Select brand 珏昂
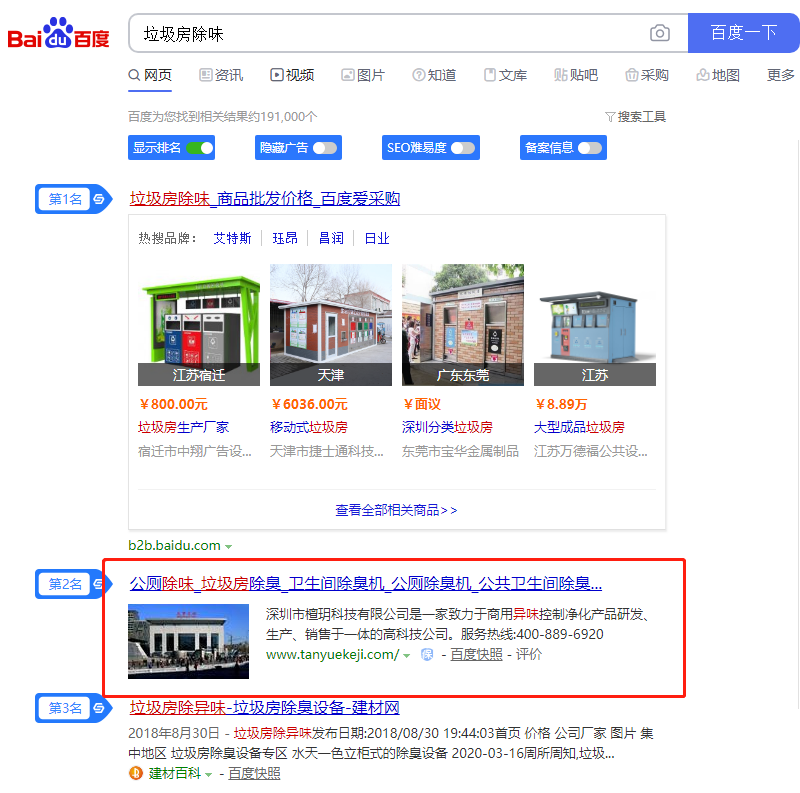800x793 pixels. [285, 238]
